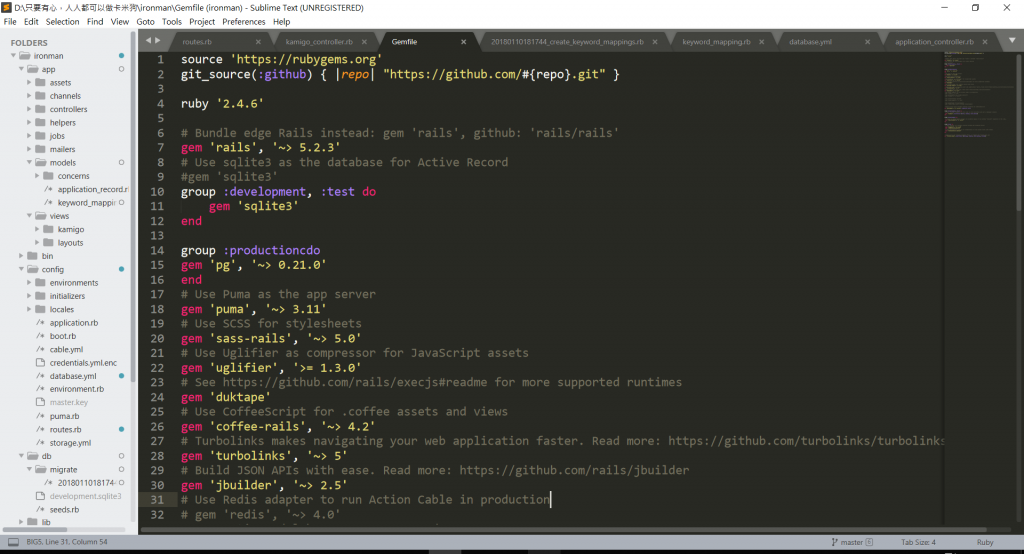Select the kamigo views folder
1024x554 pixels.
pyautogui.click(x=71, y=229)
